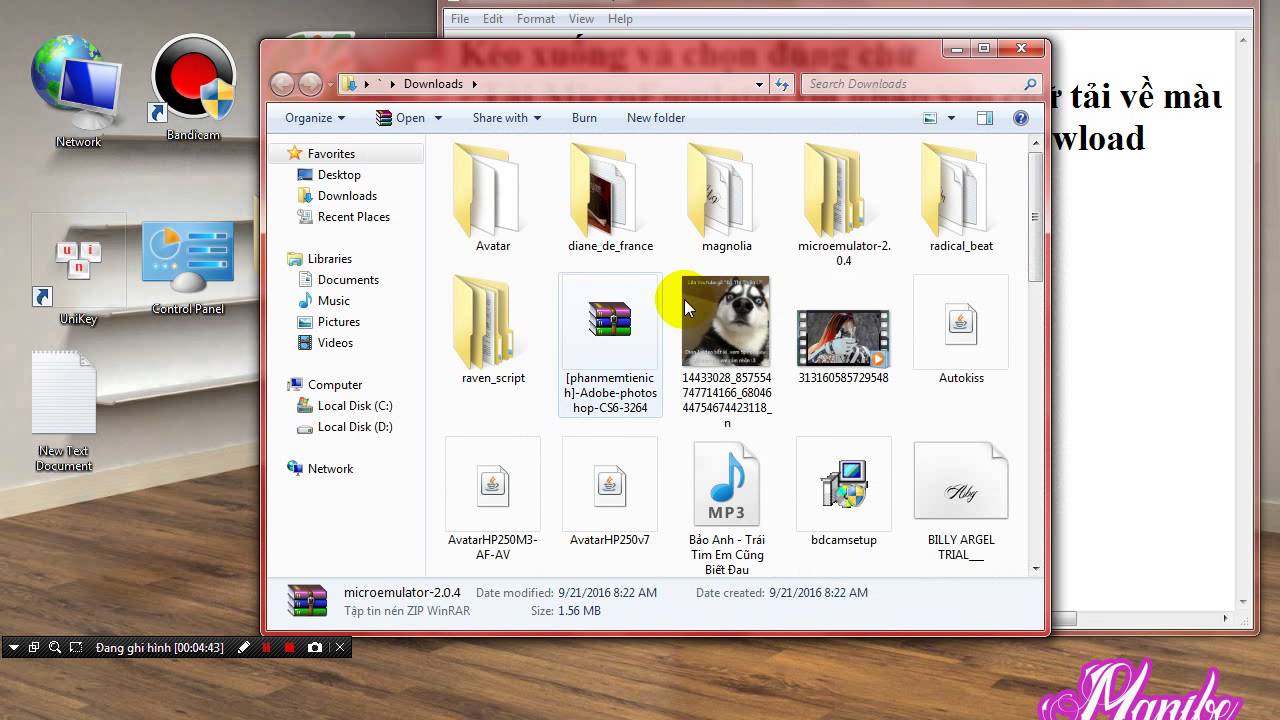Open the Format menu in Notepad window
The image size is (1280, 720).
[x=536, y=19]
